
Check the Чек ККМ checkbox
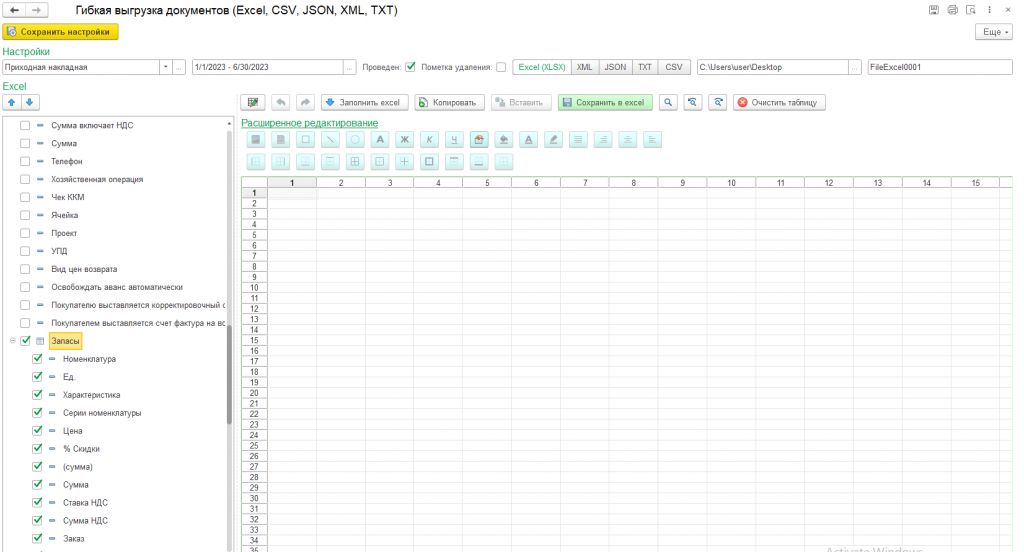[25, 197]
